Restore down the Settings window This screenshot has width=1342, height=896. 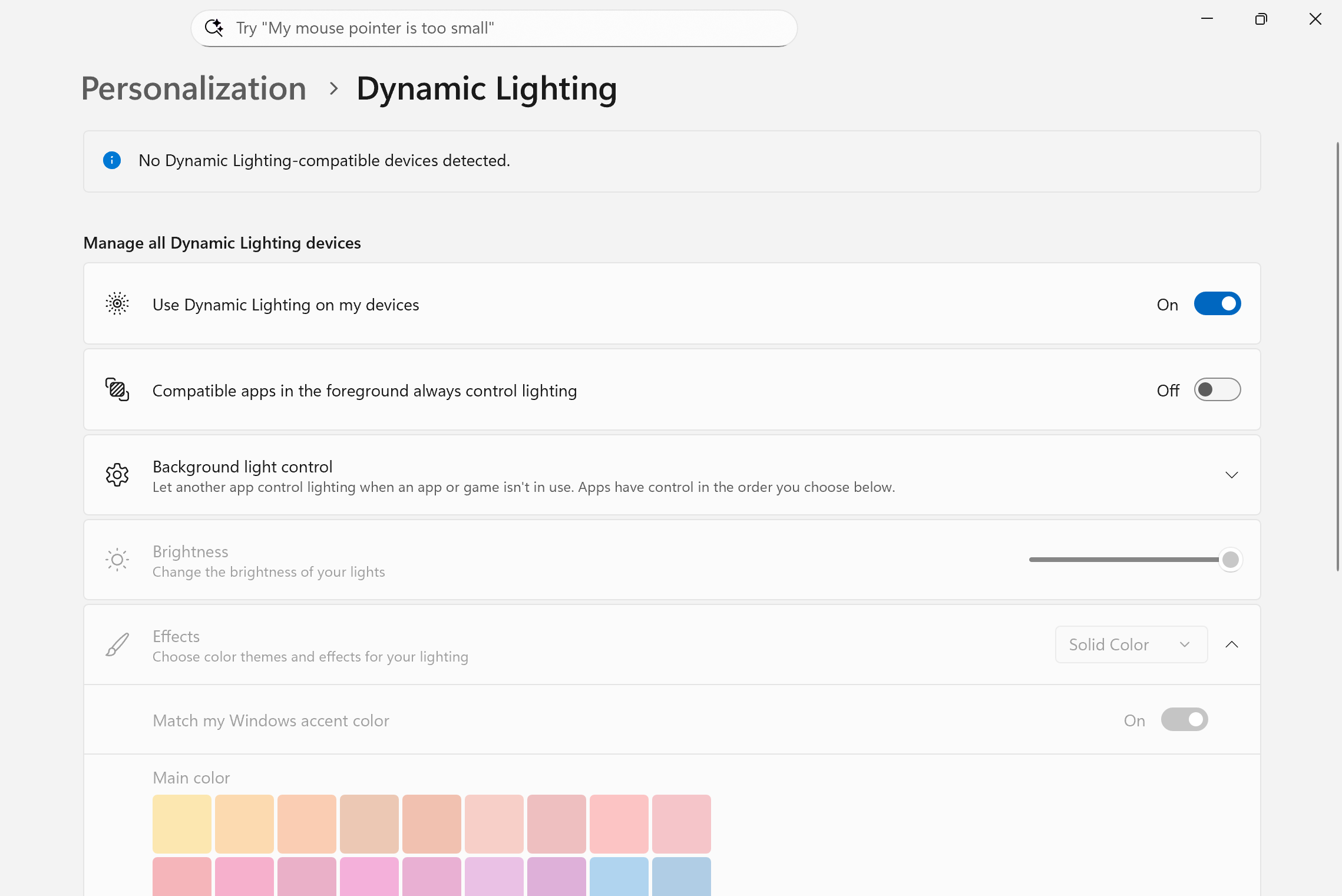(x=1261, y=19)
